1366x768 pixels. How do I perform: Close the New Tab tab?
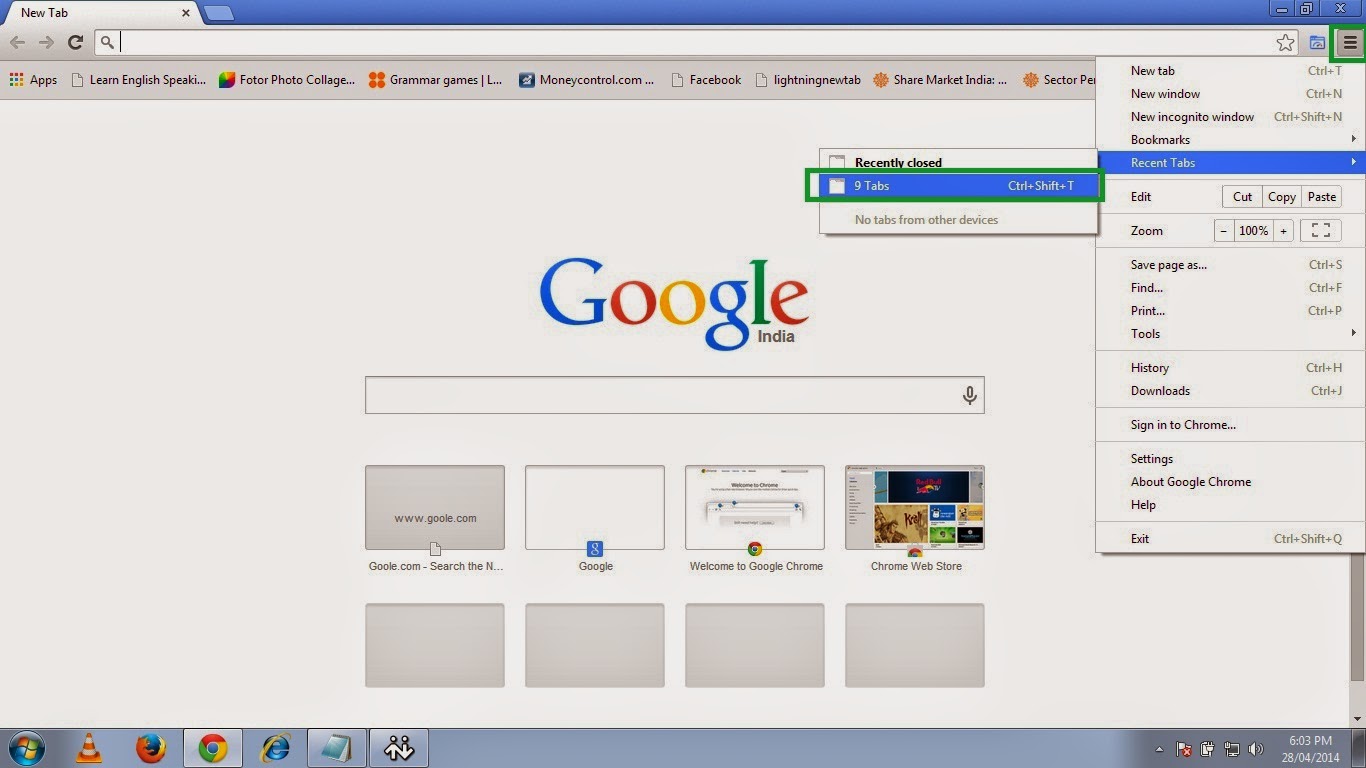[x=186, y=13]
